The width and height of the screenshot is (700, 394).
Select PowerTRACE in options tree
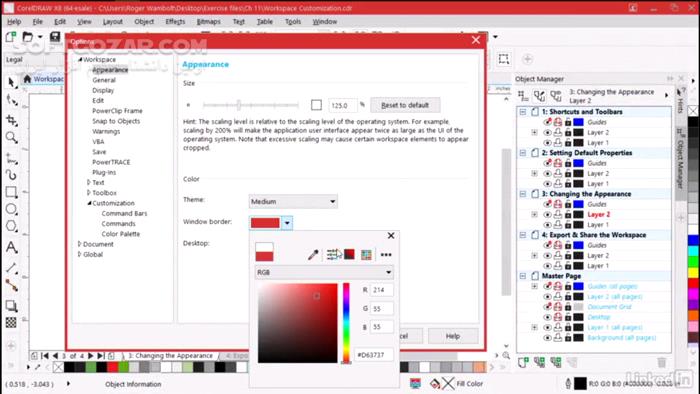[111, 162]
